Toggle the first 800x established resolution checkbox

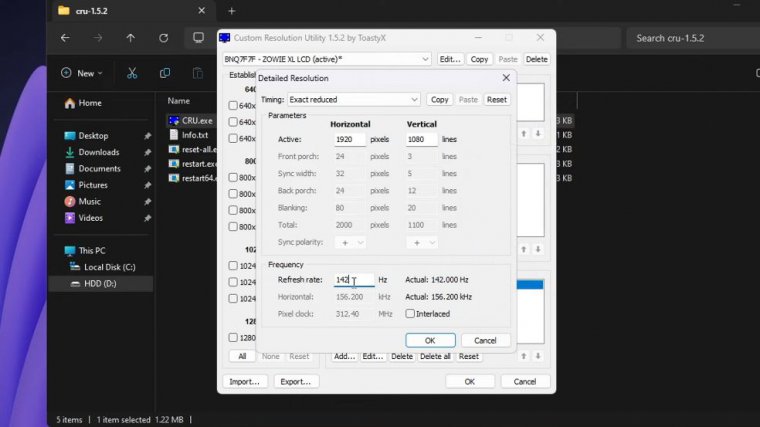pyautogui.click(x=233, y=177)
